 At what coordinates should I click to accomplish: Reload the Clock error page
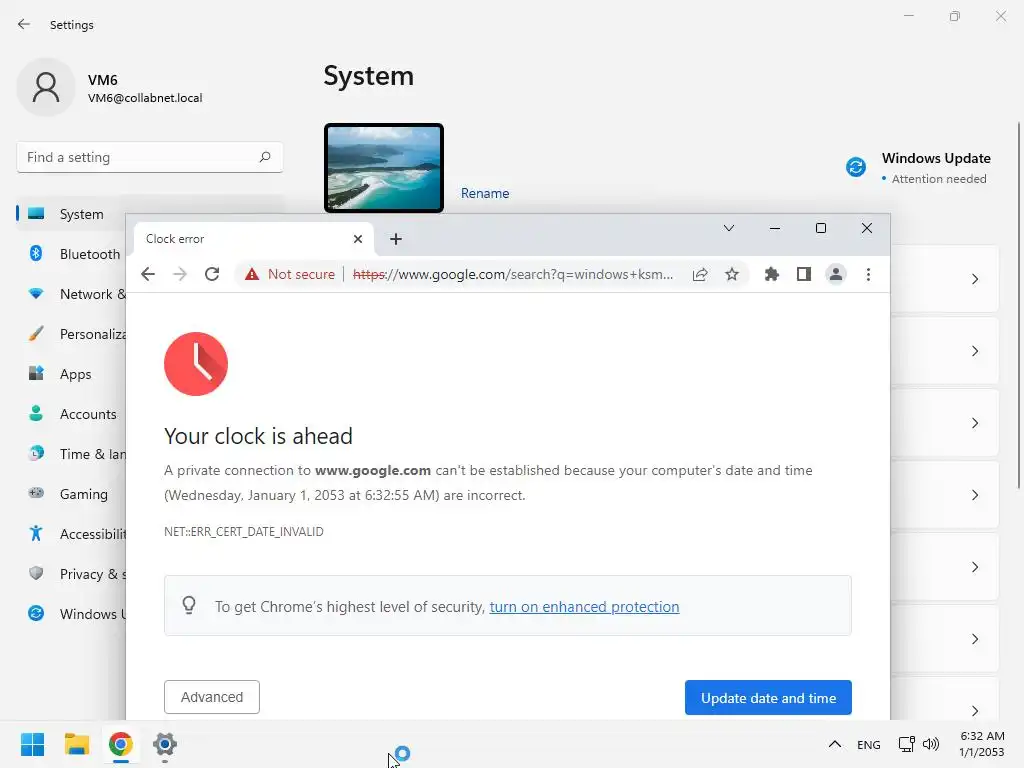coord(212,274)
